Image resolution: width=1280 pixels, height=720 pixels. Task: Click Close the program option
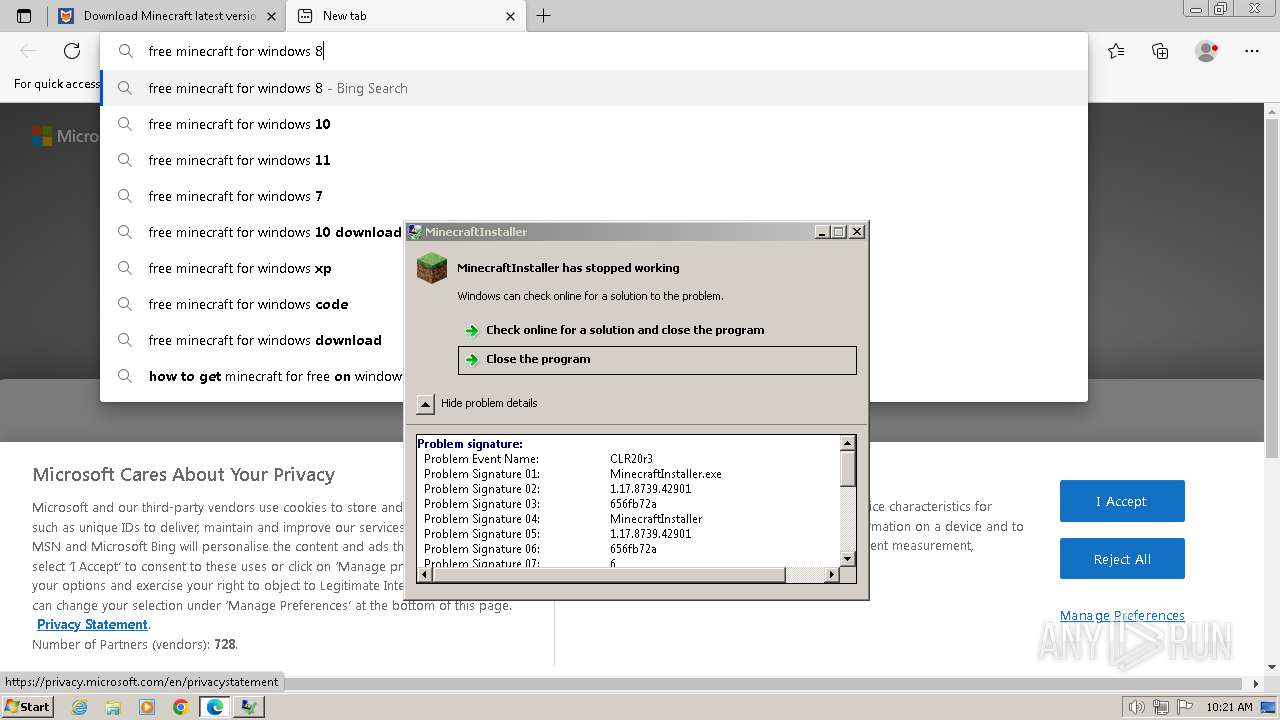(657, 360)
